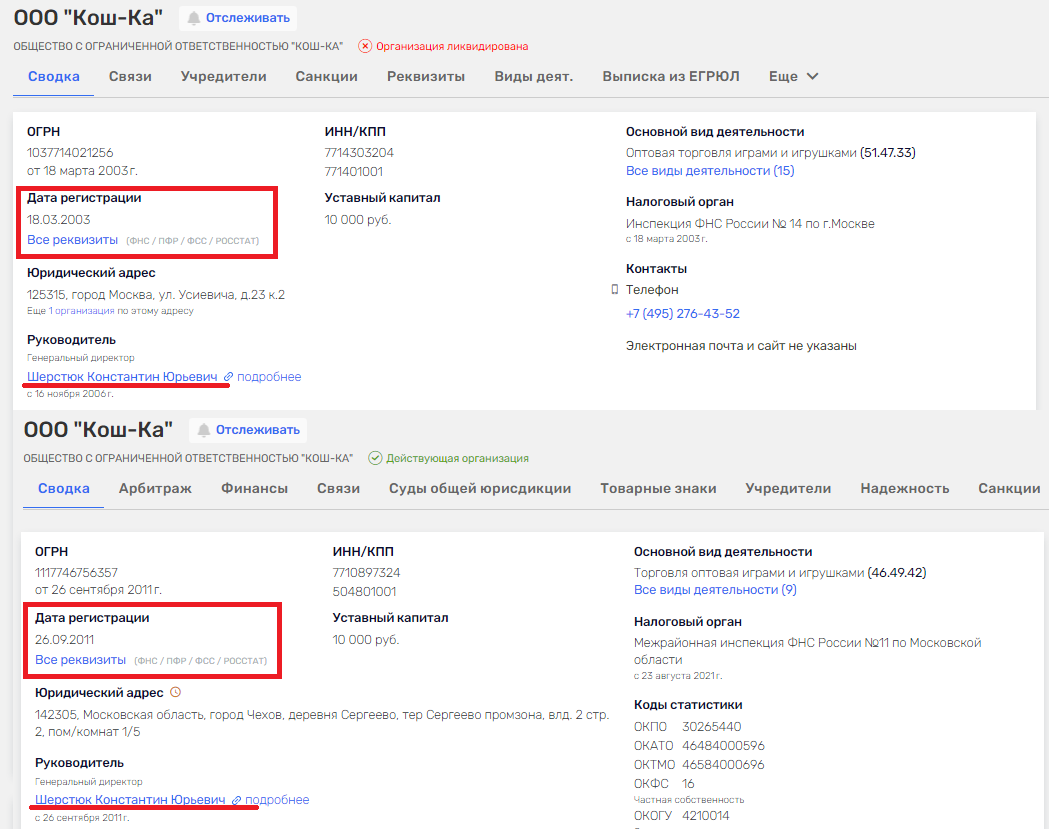Viewport: 1049px width, 829px height.
Task: Click phone number +7 (495) 276-43-52
Action: tap(682, 314)
